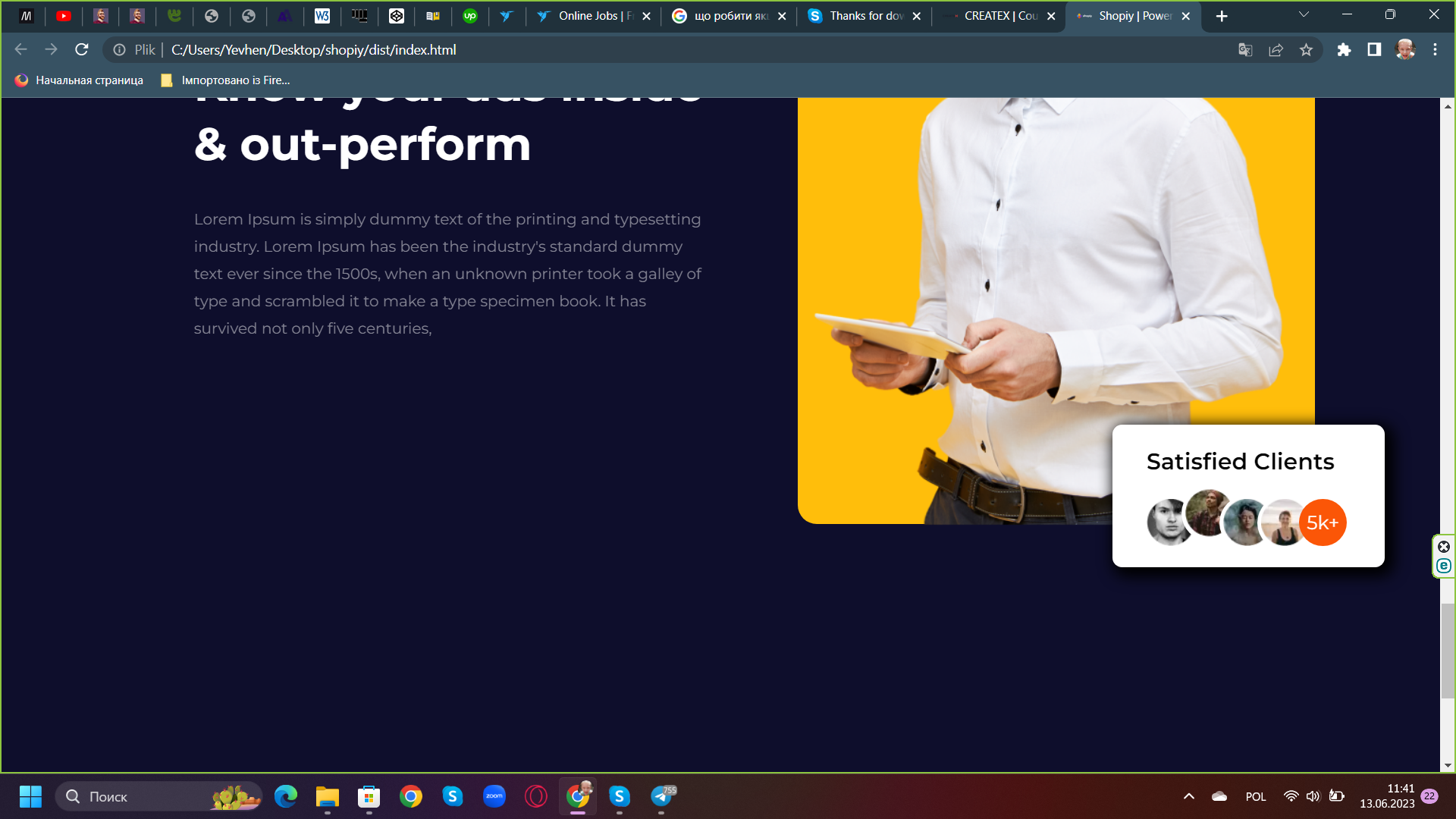Toggle the browser side panel icon
Screen dimensions: 1456x819
pos(1374,50)
